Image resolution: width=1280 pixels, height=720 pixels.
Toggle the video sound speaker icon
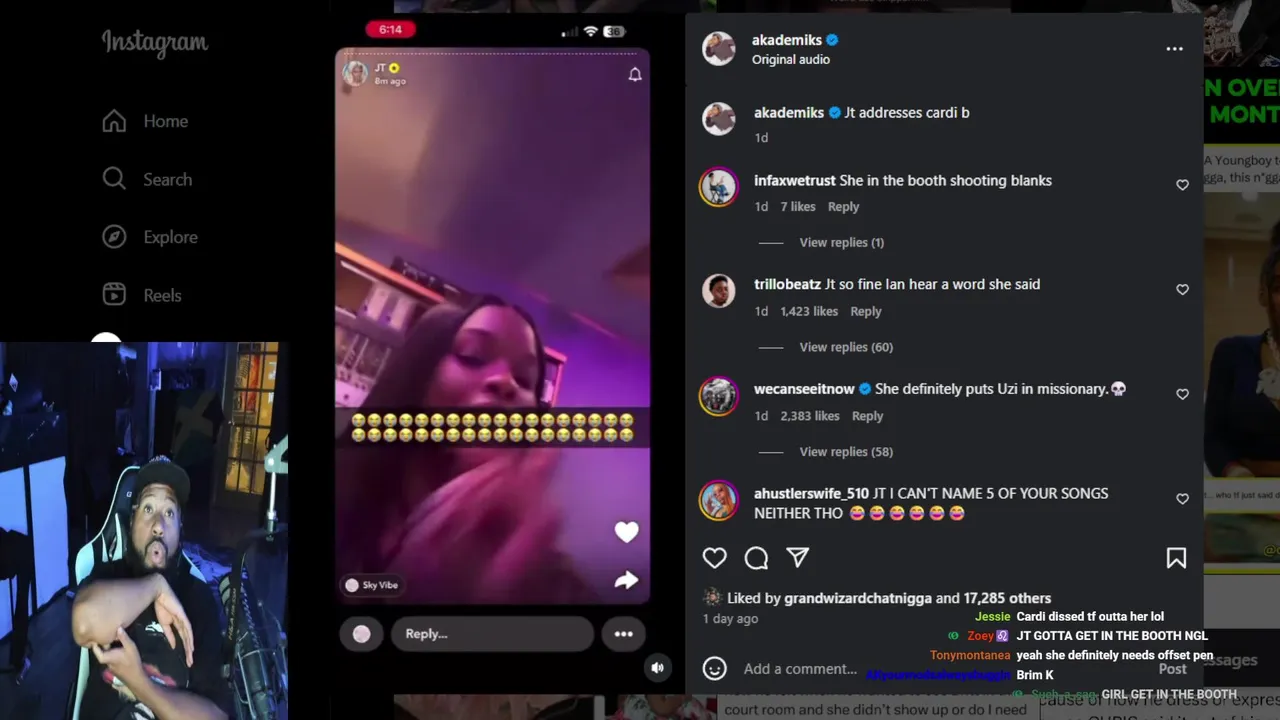tap(657, 668)
